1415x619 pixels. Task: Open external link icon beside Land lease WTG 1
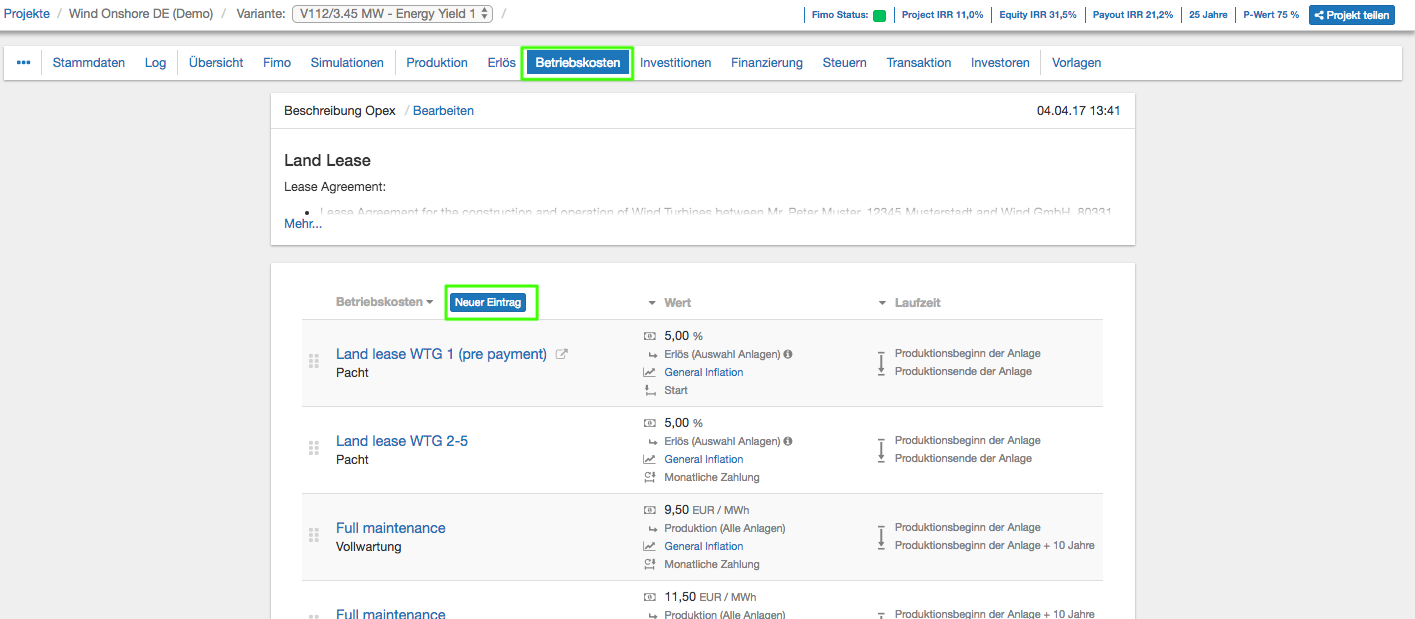pos(561,354)
